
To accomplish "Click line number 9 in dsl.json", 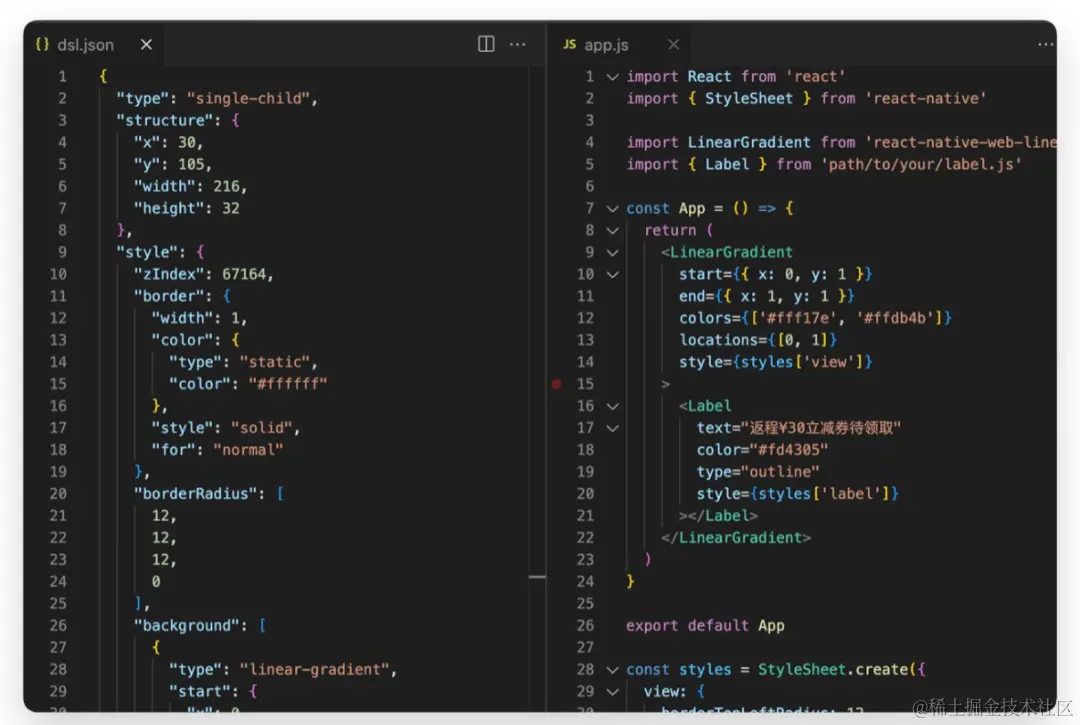I will [62, 252].
